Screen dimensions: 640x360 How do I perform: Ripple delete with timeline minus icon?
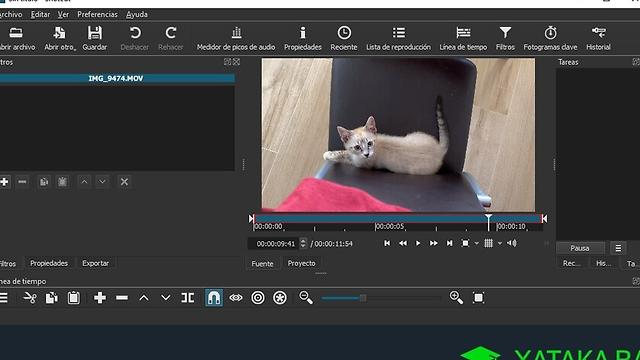[x=122, y=298]
